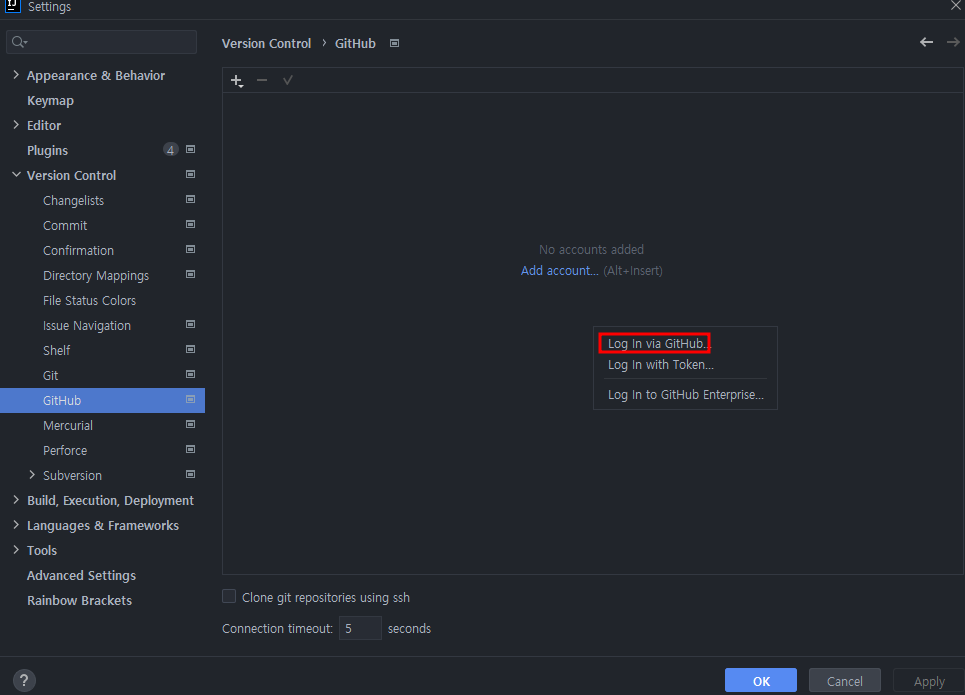Open Keymap settings

tap(50, 100)
